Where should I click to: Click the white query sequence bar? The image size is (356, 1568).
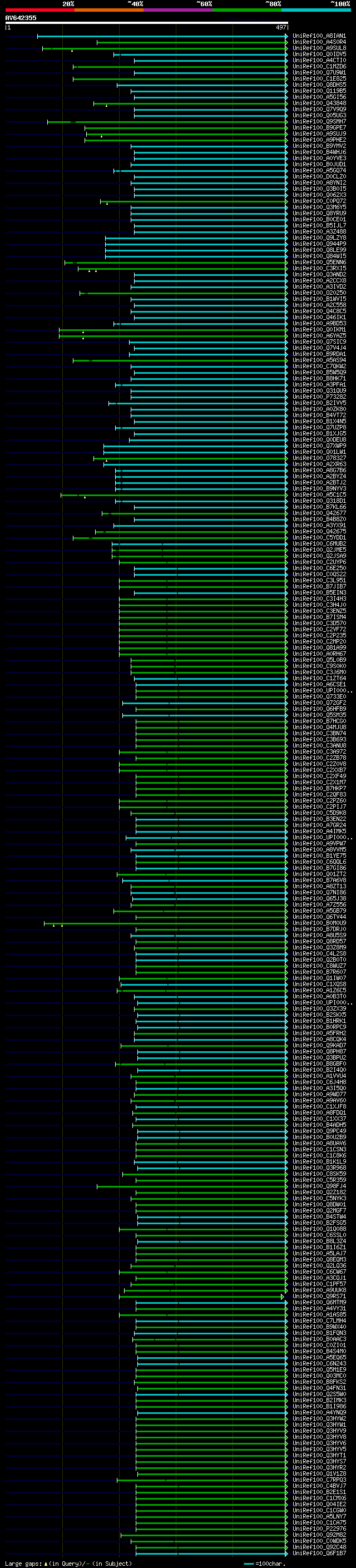pyautogui.click(x=146, y=22)
